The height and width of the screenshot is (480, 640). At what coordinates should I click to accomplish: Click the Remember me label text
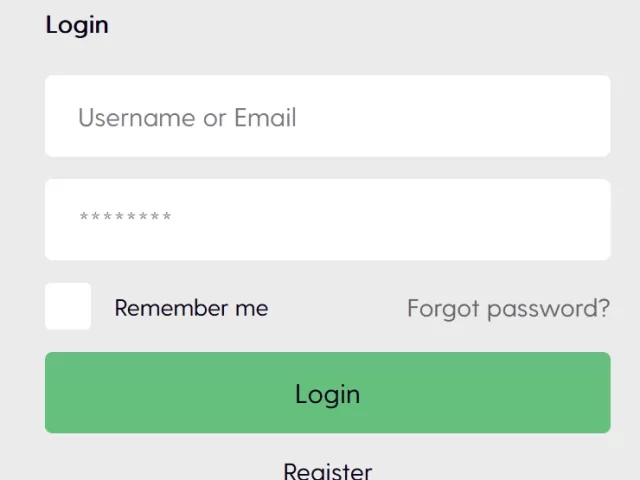pos(191,308)
